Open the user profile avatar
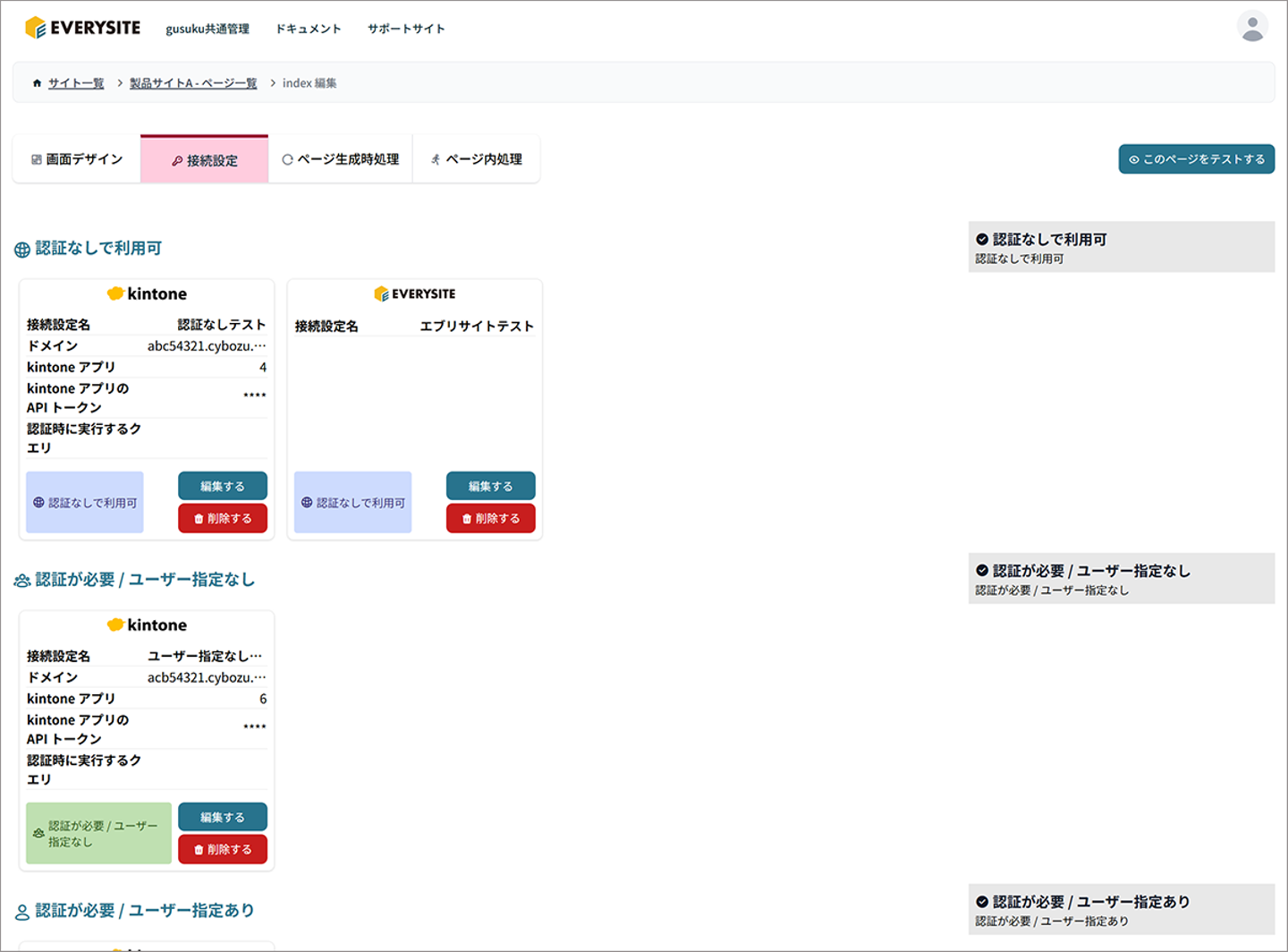1288x952 pixels. coord(1252,26)
